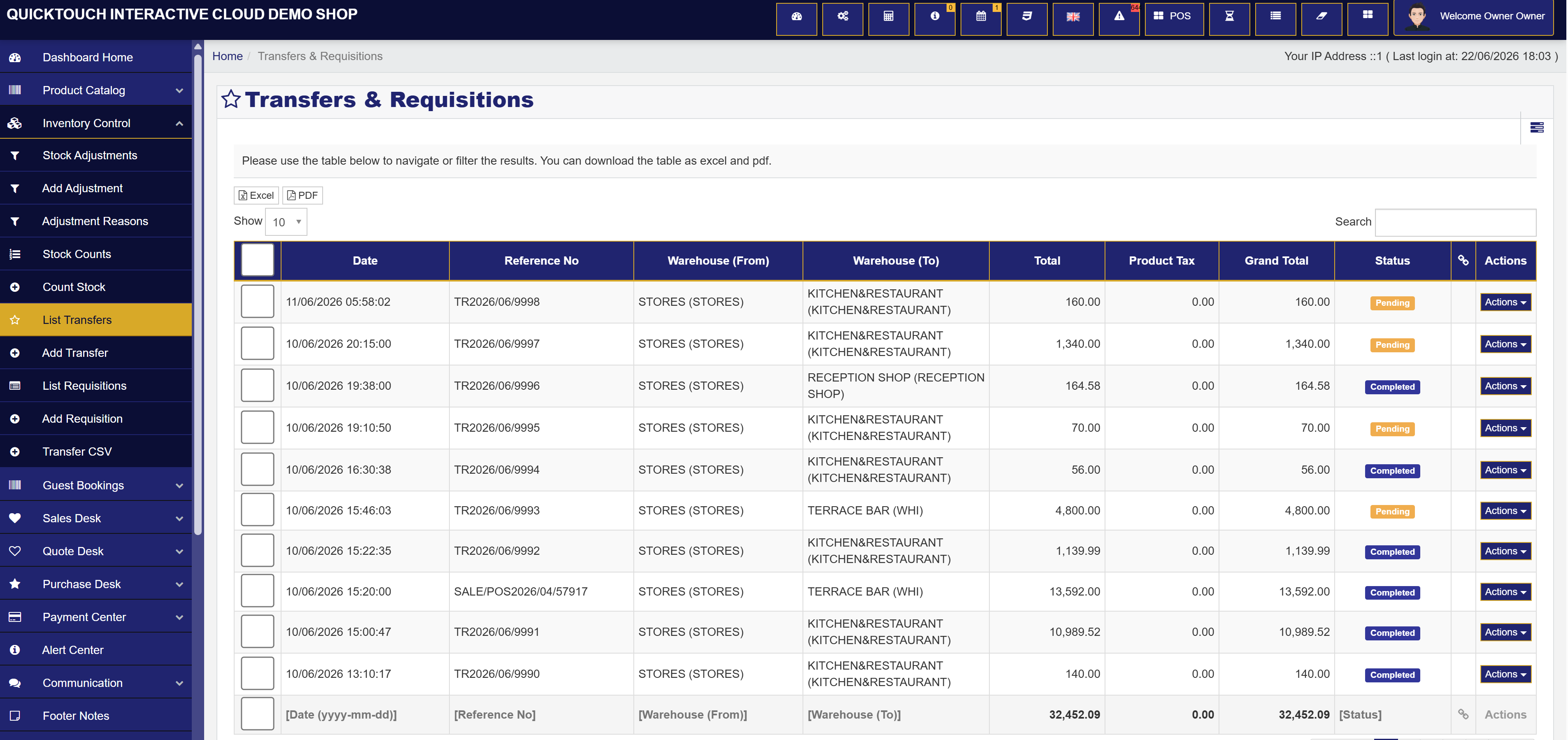Check the row TR2026/06/9997 checkbox
1568x740 pixels.
click(258, 343)
